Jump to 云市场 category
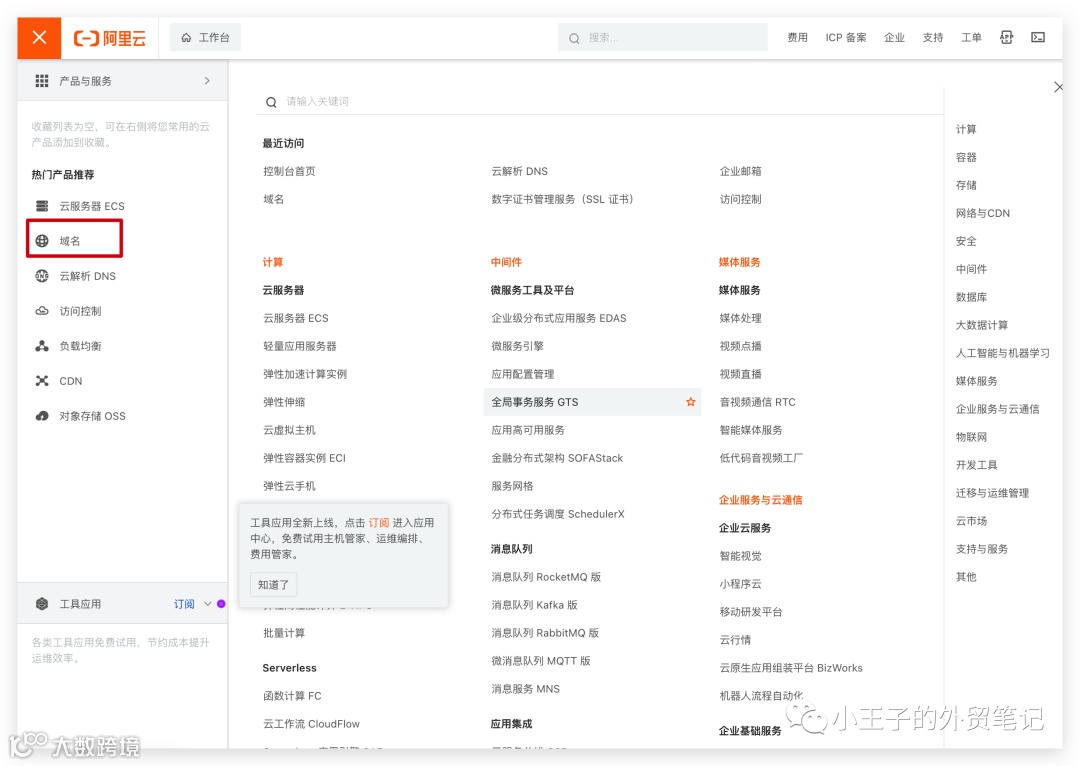The width and height of the screenshot is (1080, 766). [x=971, y=521]
